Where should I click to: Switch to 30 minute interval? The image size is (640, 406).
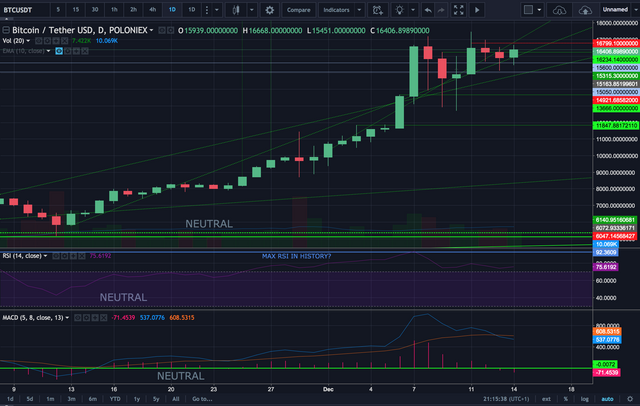[x=95, y=10]
